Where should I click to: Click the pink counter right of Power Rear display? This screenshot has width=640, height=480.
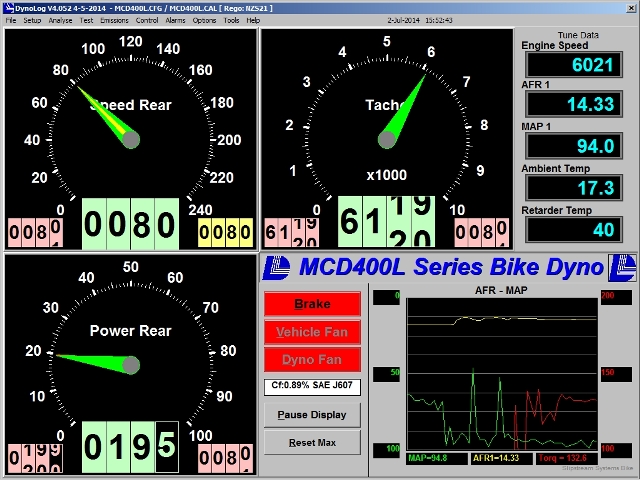click(226, 458)
